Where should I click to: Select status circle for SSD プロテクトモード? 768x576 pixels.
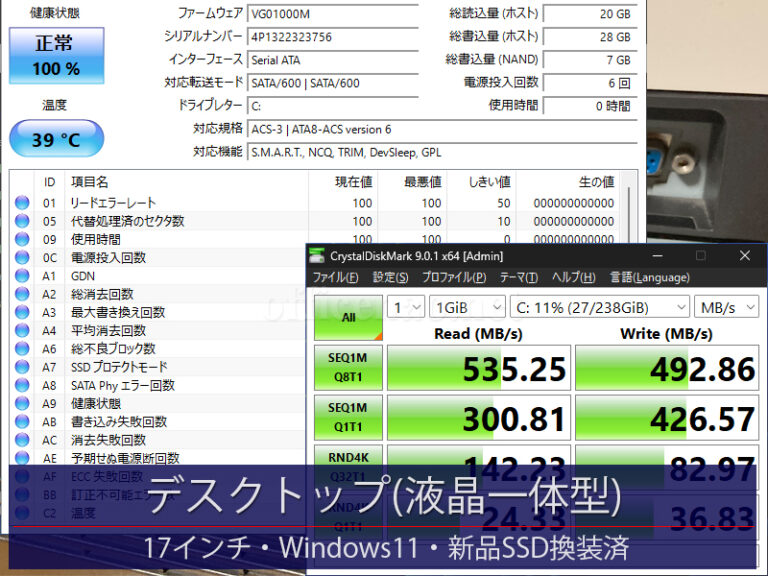pyautogui.click(x=22, y=367)
